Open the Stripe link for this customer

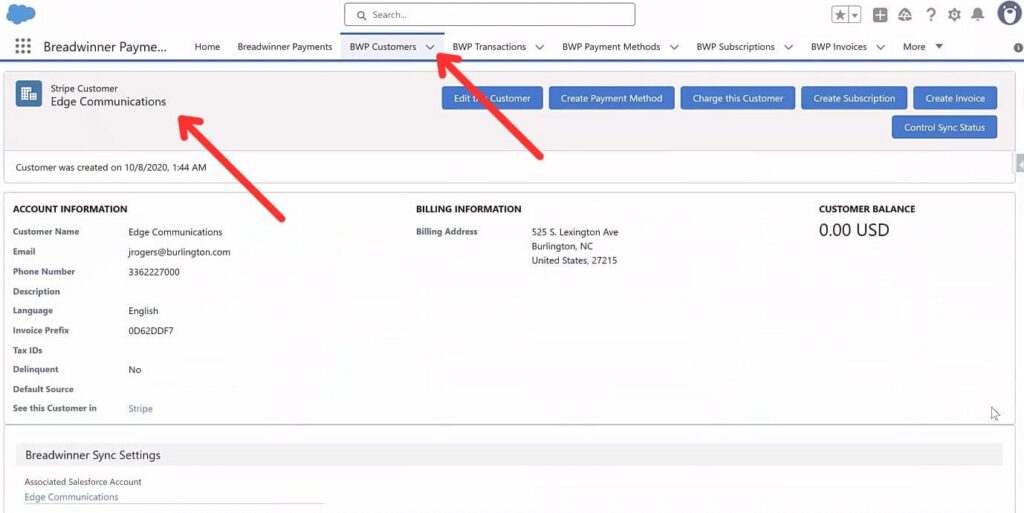pyautogui.click(x=140, y=409)
